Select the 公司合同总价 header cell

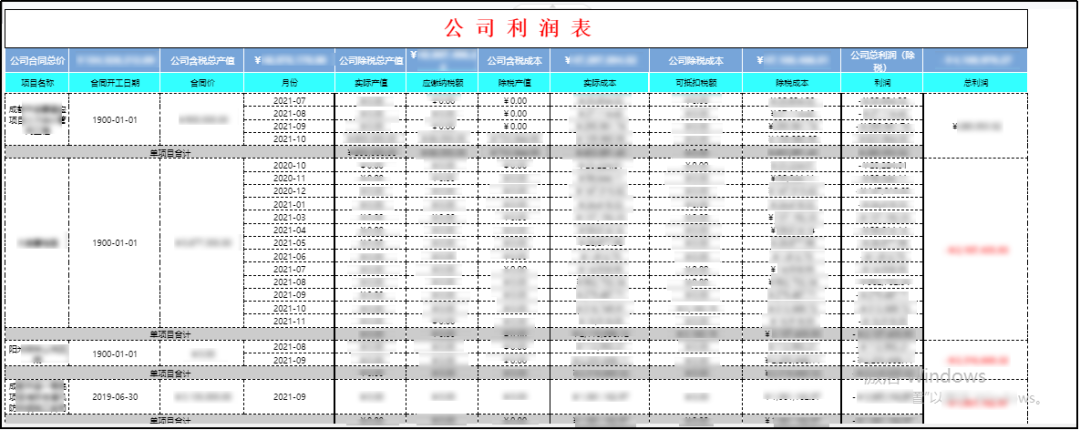coord(37,61)
